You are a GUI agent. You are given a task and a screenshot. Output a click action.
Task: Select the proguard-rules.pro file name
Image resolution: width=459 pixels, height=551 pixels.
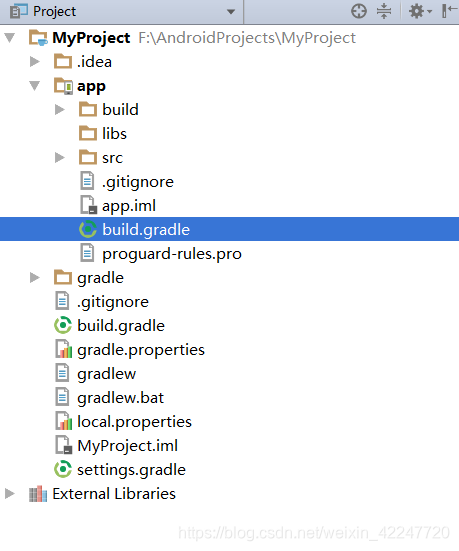172,254
